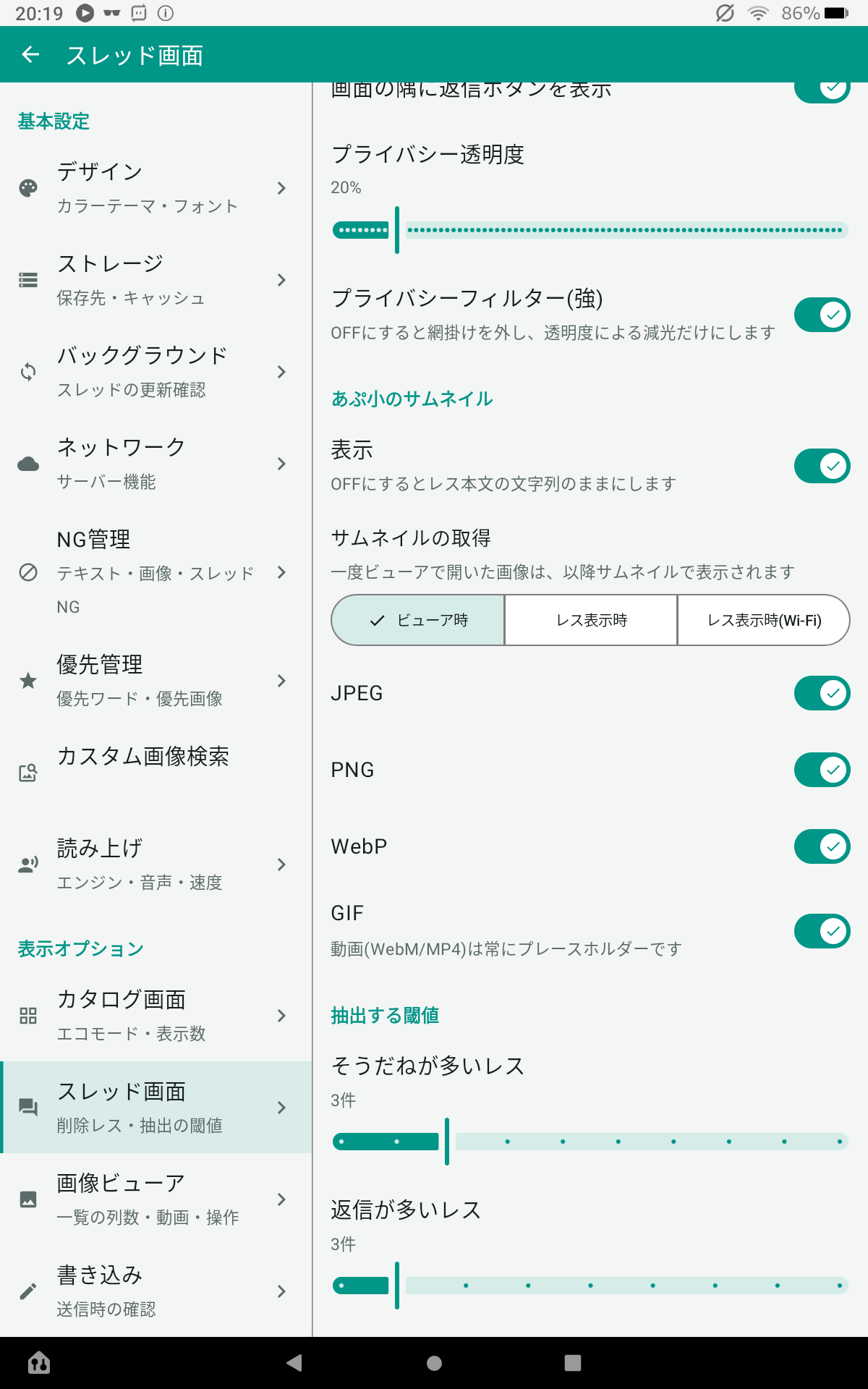
Task: Expand the 画像ビューア chevron arrow
Action: click(x=282, y=1199)
